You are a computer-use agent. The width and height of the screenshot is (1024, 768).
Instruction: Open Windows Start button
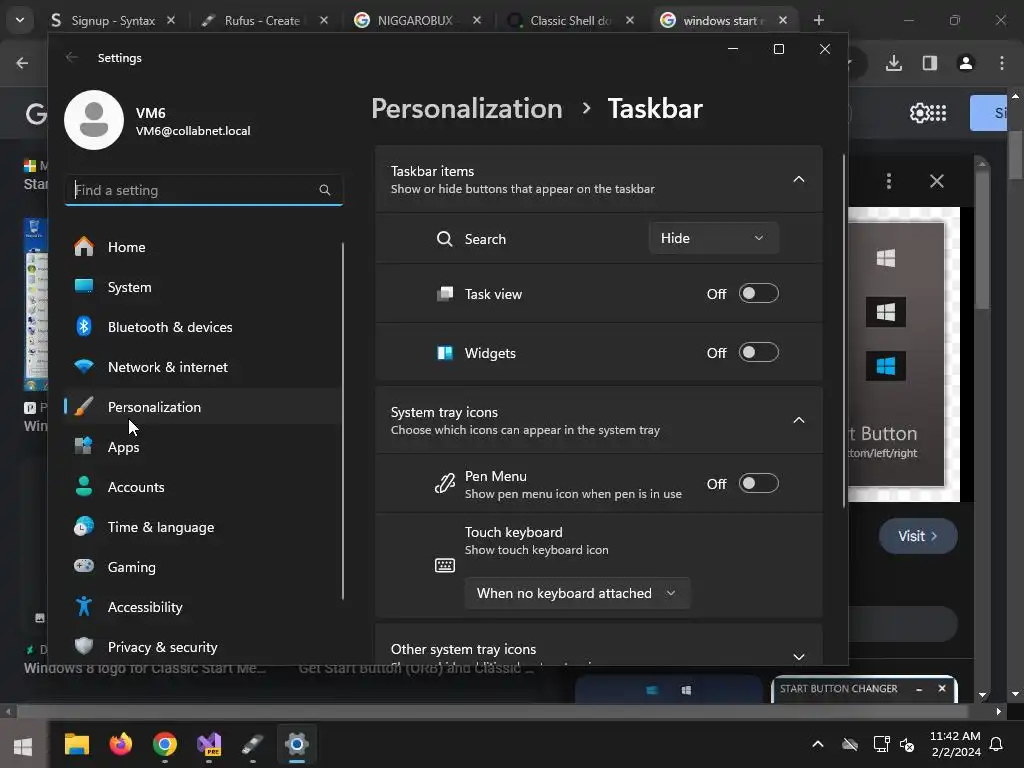click(x=24, y=745)
